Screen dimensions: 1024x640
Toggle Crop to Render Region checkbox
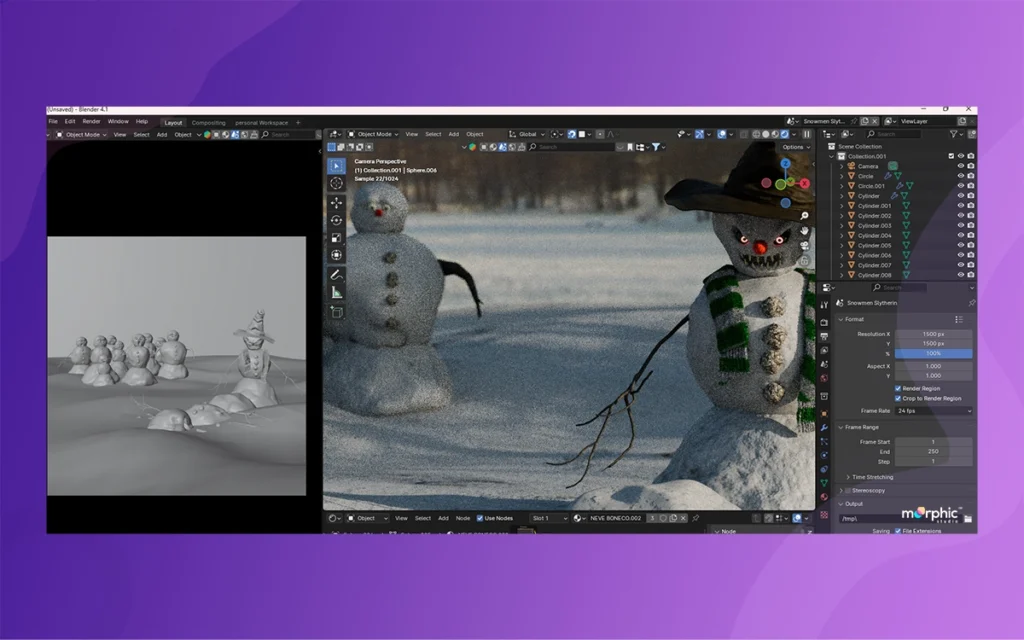898,398
